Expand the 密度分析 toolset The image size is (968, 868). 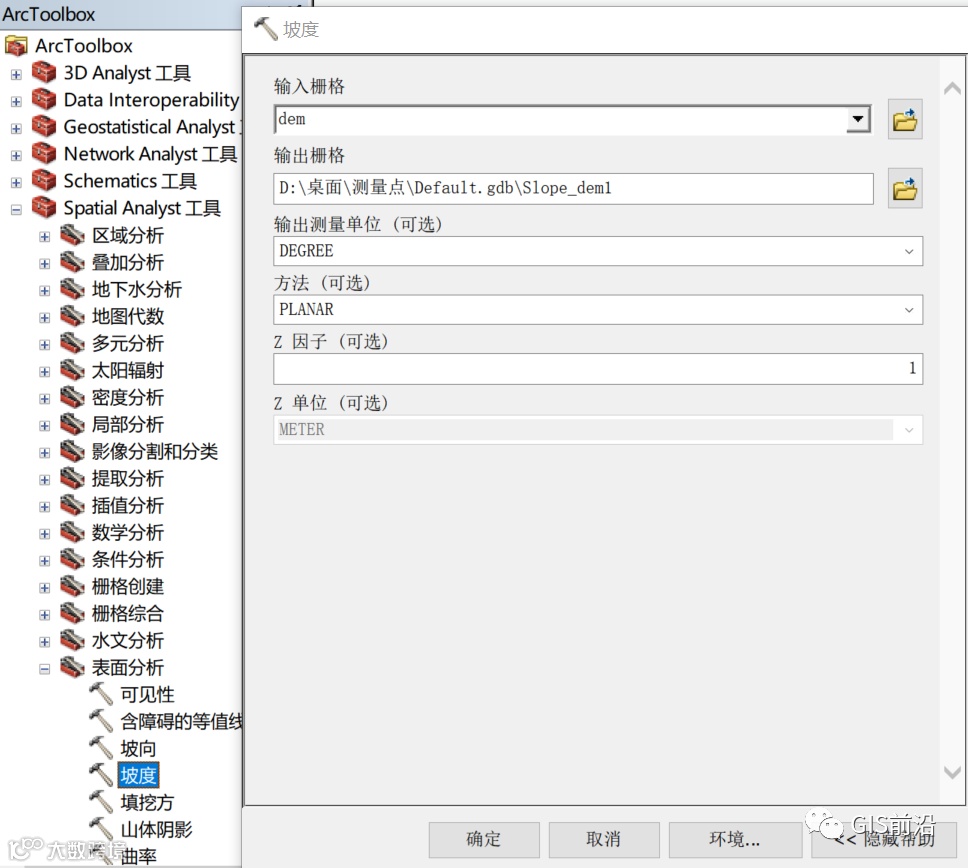[44, 399]
